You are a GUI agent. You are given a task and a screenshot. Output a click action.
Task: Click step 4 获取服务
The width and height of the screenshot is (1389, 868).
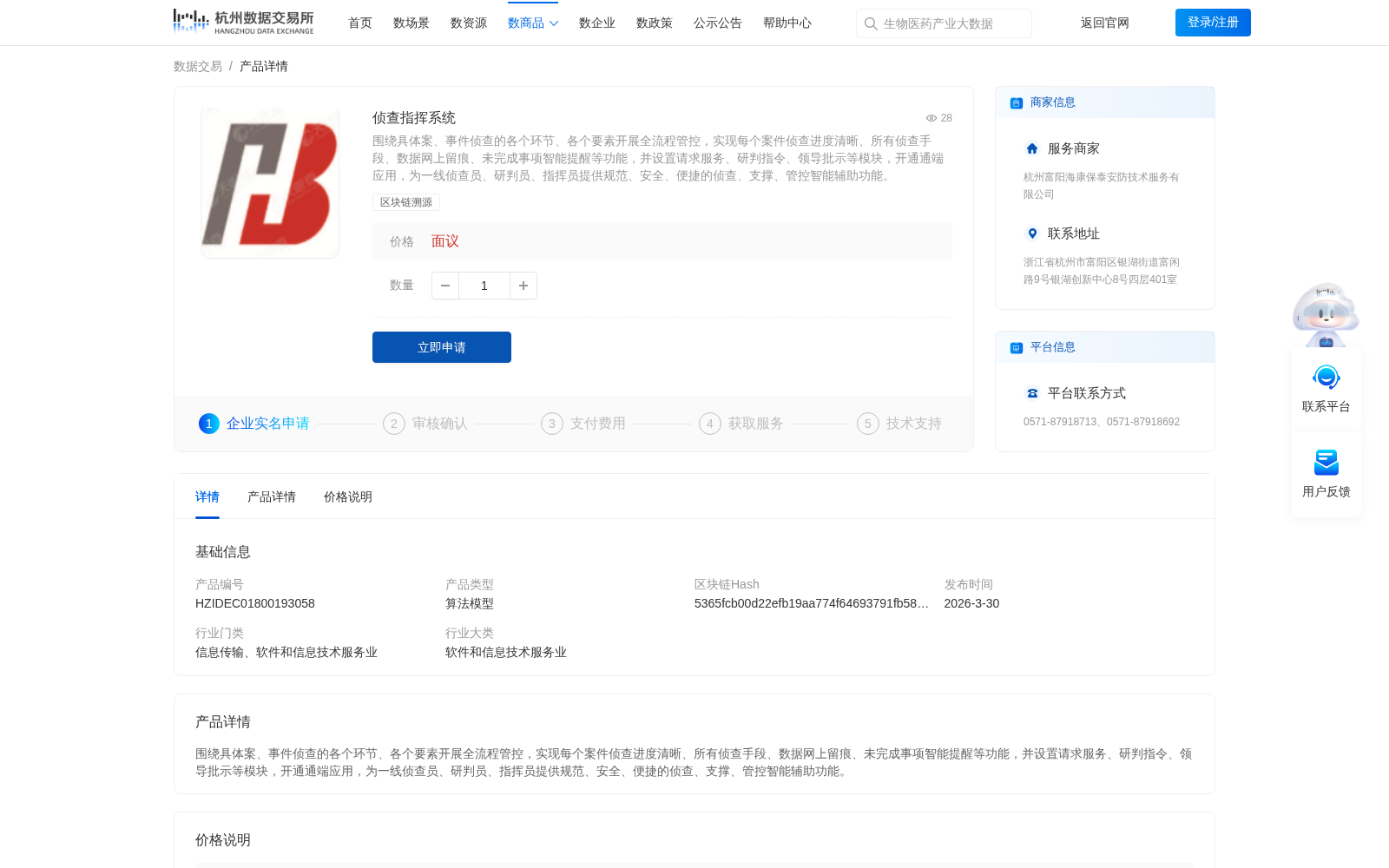pyautogui.click(x=741, y=424)
